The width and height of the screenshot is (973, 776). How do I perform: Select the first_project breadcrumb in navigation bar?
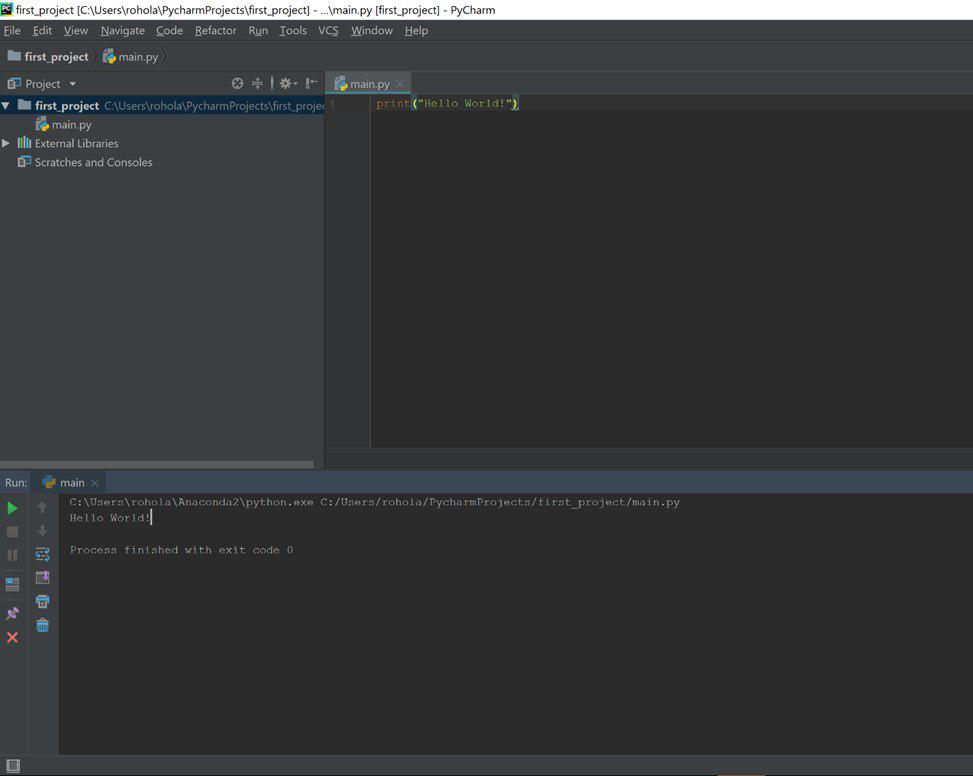click(x=56, y=57)
